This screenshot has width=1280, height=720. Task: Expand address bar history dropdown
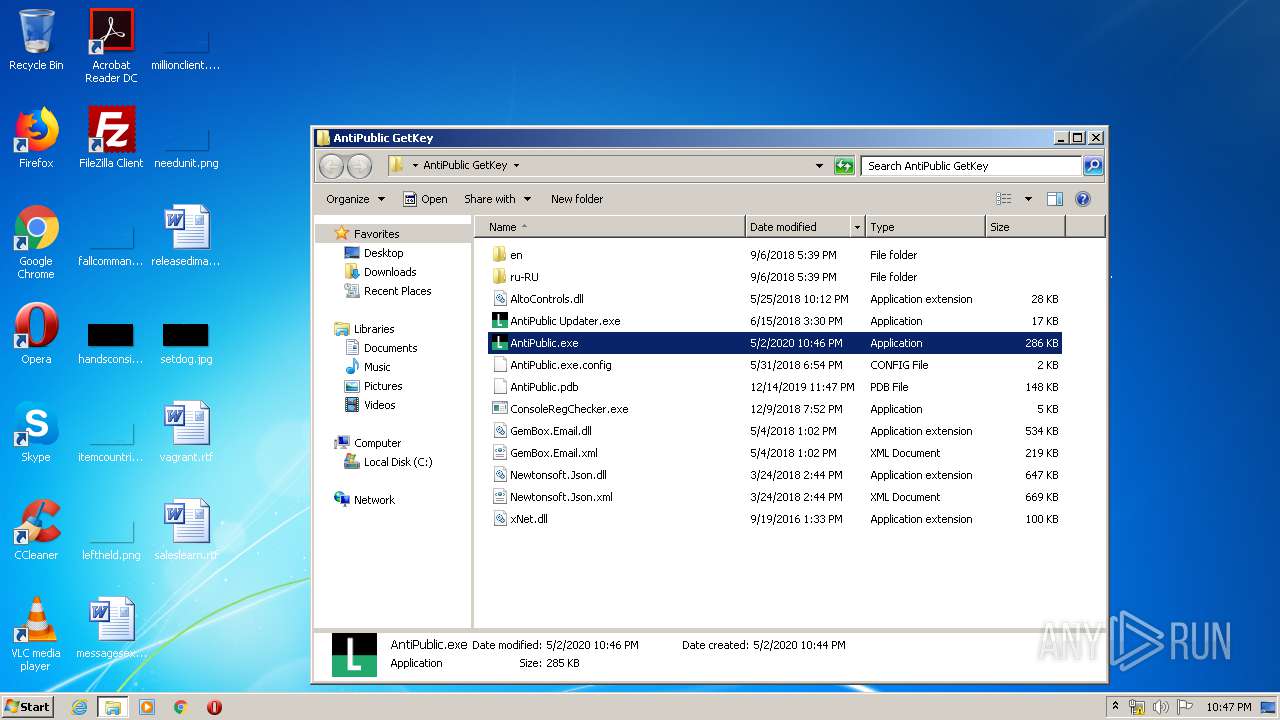(819, 166)
